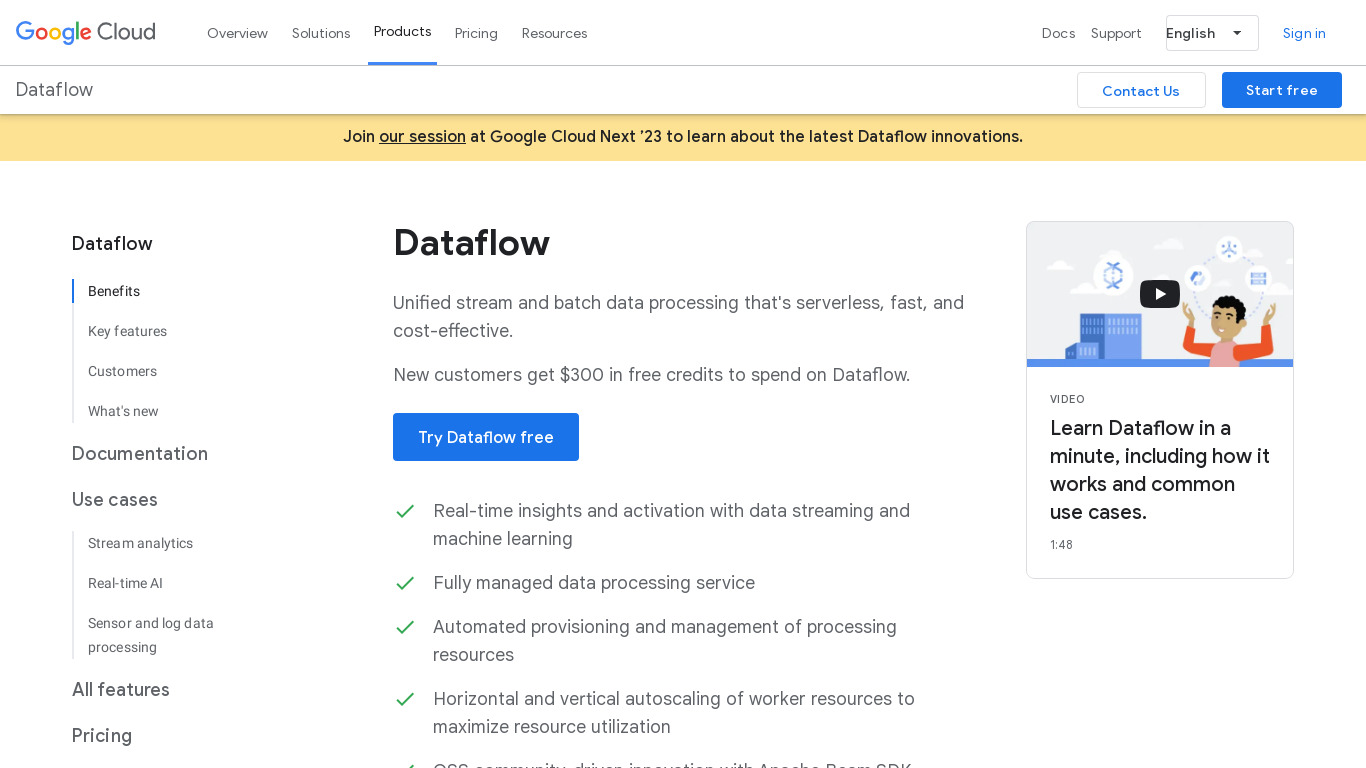Viewport: 1366px width, 768px height.
Task: Click the Contact Us button
Action: [1141, 90]
